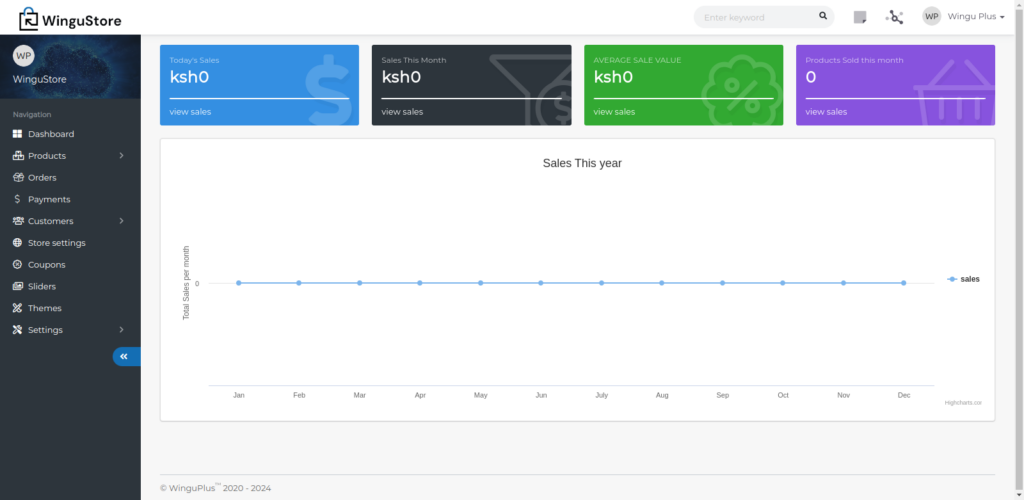This screenshot has height=500, width=1024.
Task: Click the Orders gift box icon
Action: pyautogui.click(x=18, y=178)
